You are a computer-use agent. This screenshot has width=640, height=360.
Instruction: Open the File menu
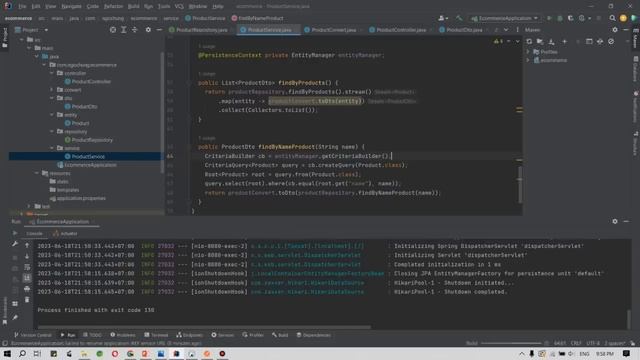(22, 7)
